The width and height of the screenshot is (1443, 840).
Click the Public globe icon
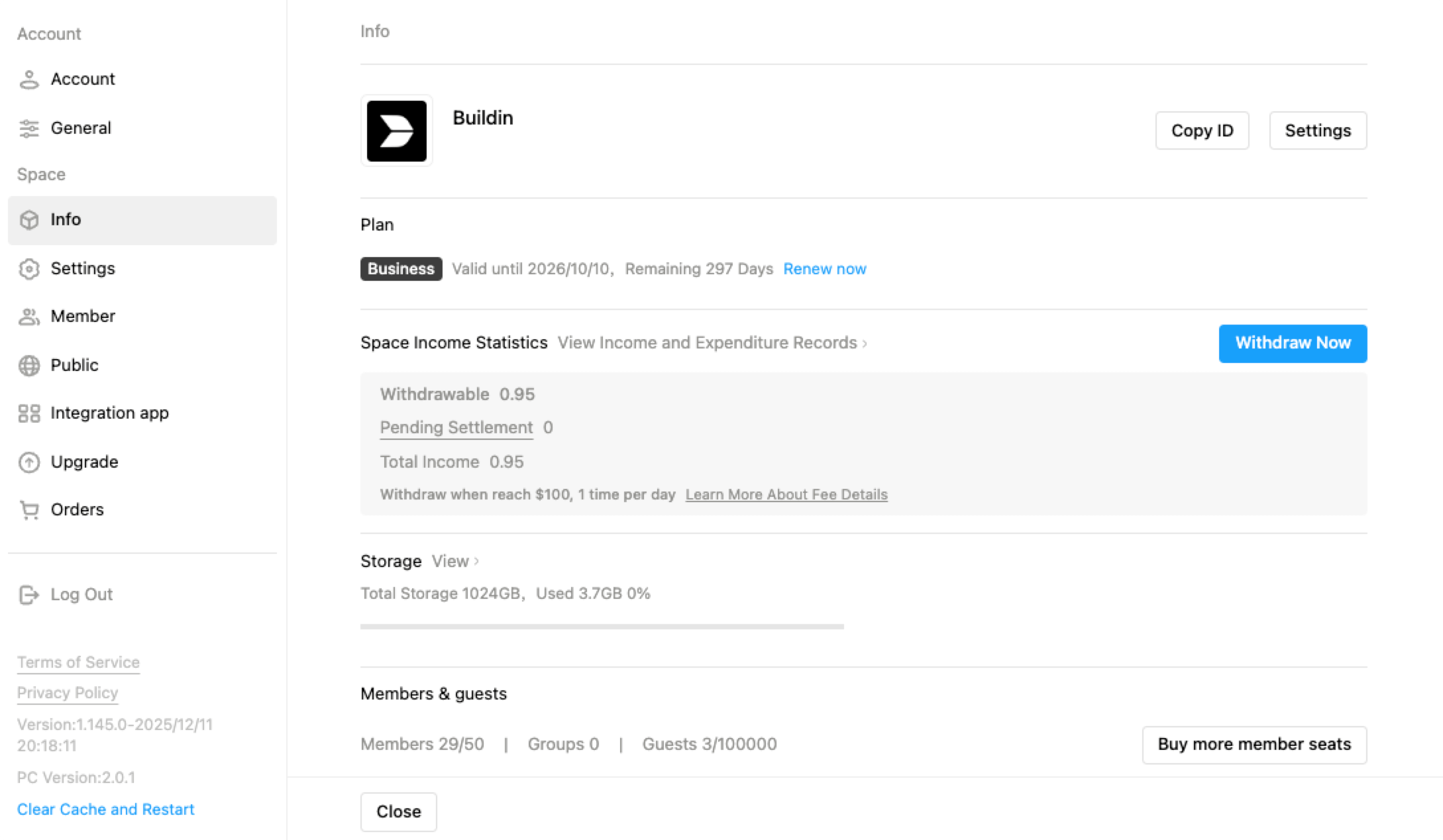[29, 365]
